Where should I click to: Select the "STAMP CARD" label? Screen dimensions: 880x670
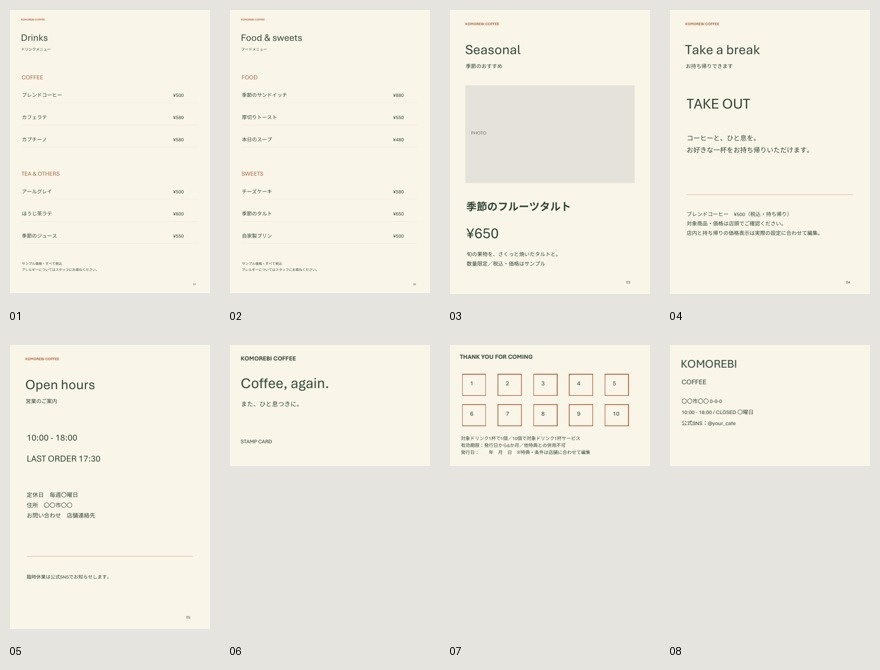[256, 442]
